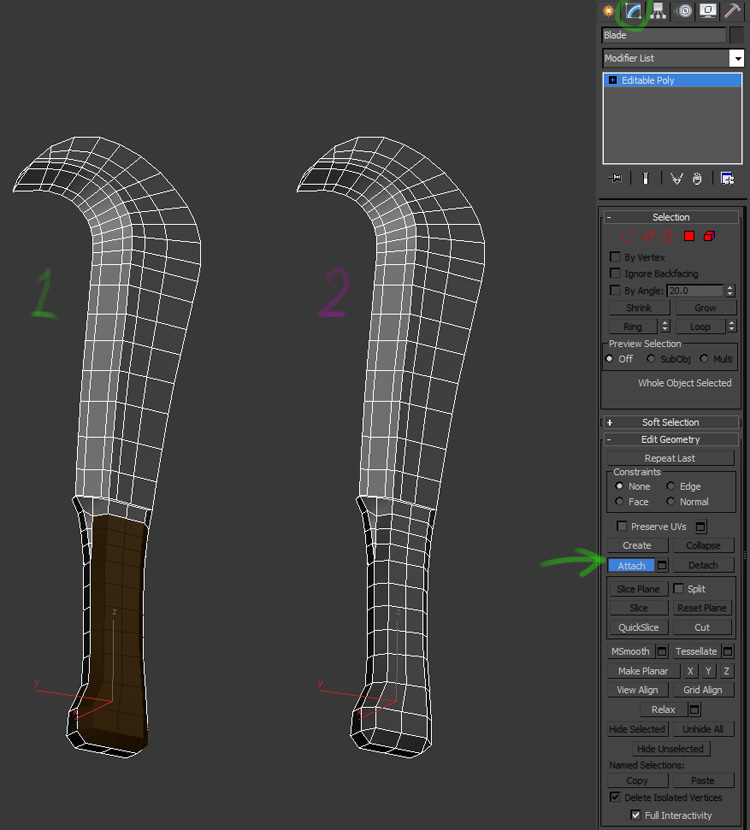
Task: Click the Slice Plane button
Action: point(638,589)
